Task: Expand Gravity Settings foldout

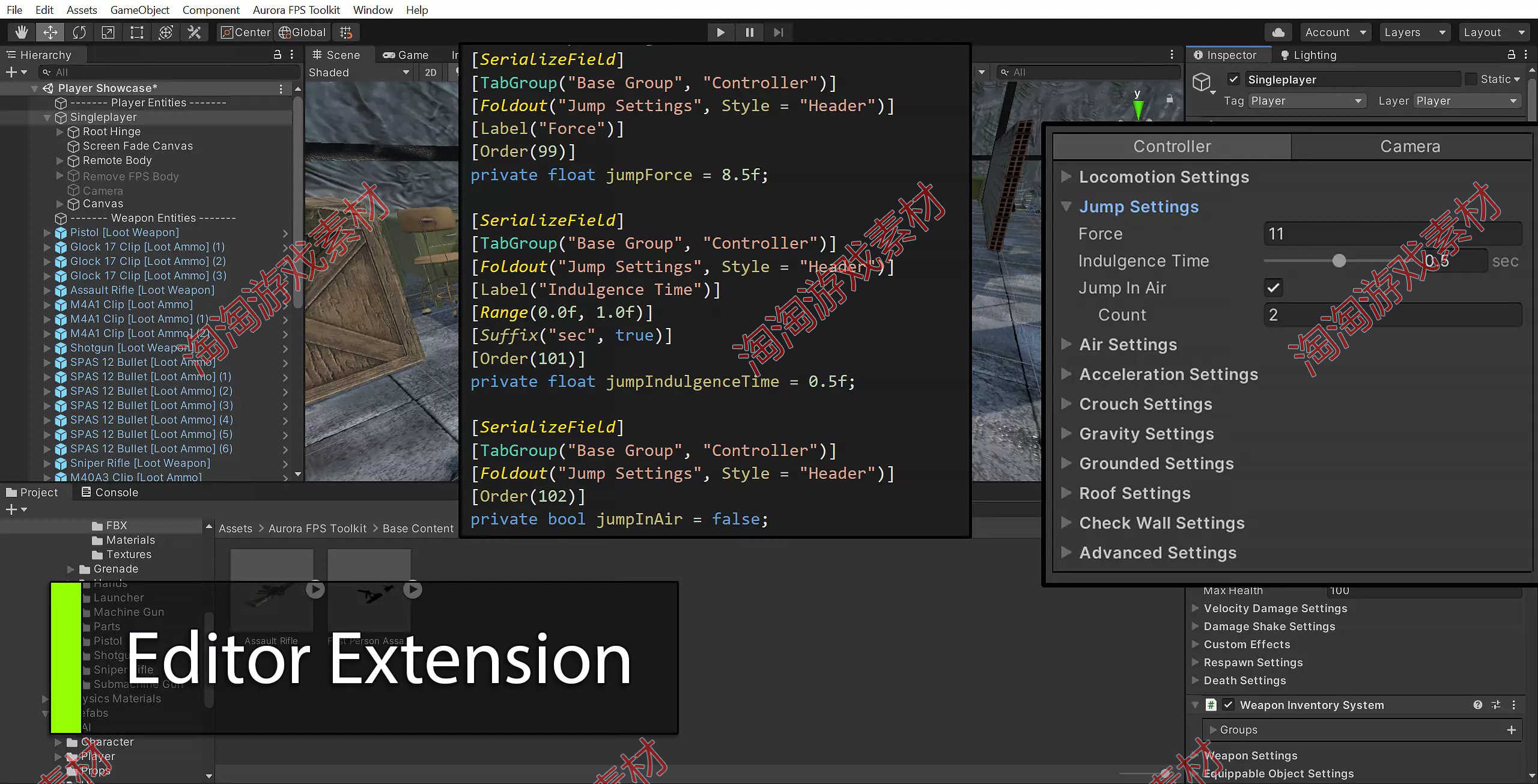Action: pyautogui.click(x=1066, y=434)
